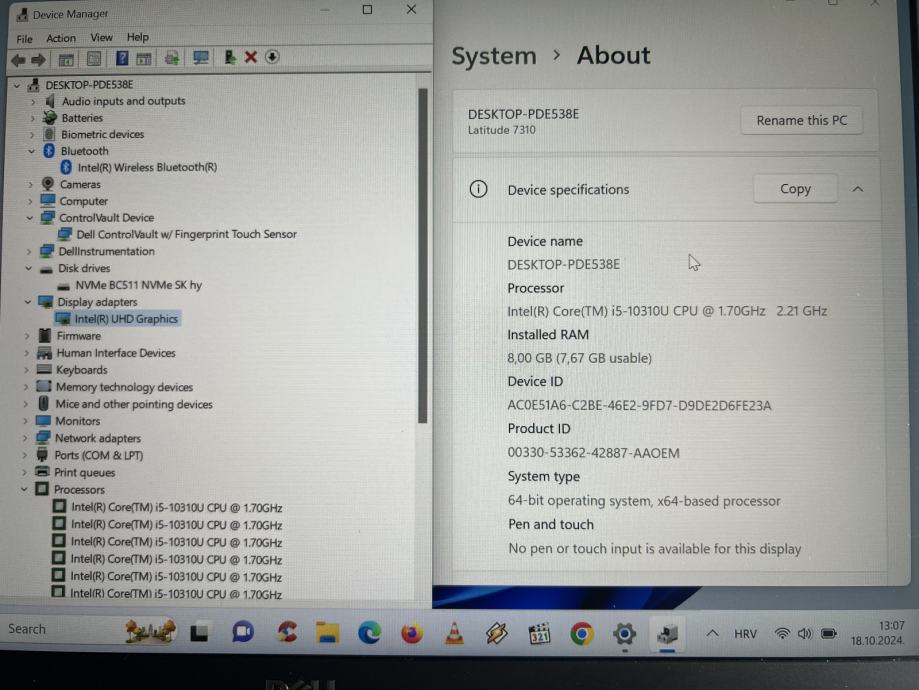Expand the Biometric devices node
919x690 pixels.
coord(32,134)
